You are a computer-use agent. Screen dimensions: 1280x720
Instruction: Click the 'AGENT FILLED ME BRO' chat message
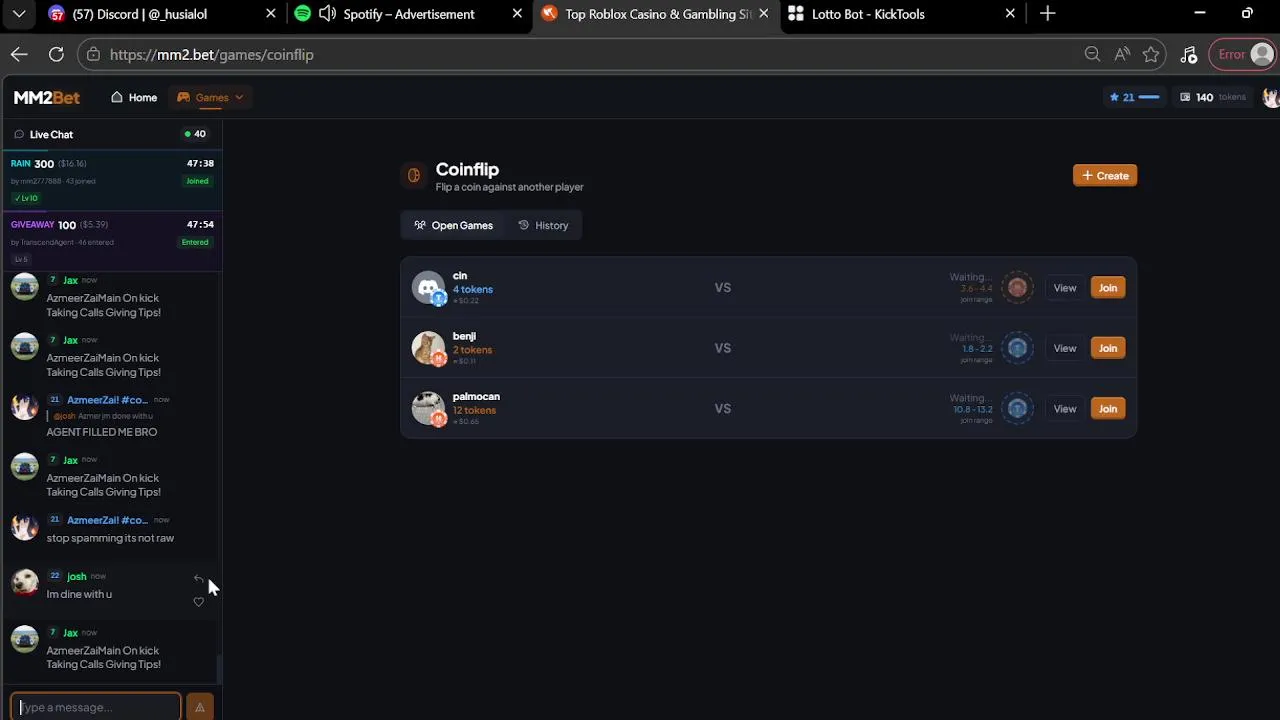pyautogui.click(x=102, y=432)
